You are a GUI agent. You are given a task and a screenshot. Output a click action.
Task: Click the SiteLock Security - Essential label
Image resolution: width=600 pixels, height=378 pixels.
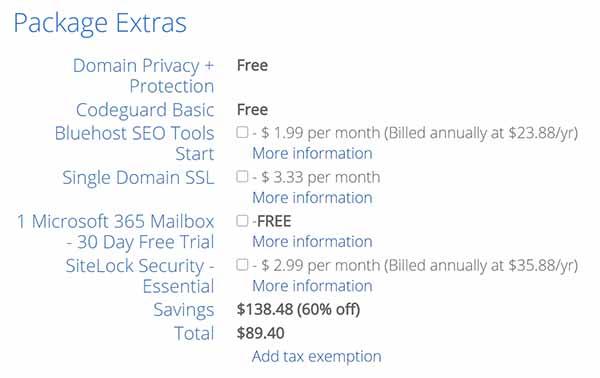pyautogui.click(x=140, y=276)
